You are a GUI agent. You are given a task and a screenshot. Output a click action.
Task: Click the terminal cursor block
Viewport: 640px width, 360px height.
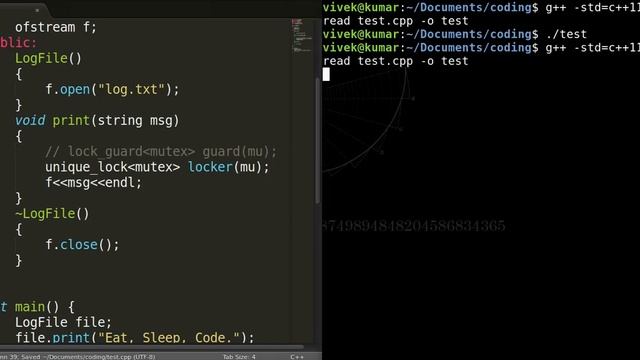326,74
